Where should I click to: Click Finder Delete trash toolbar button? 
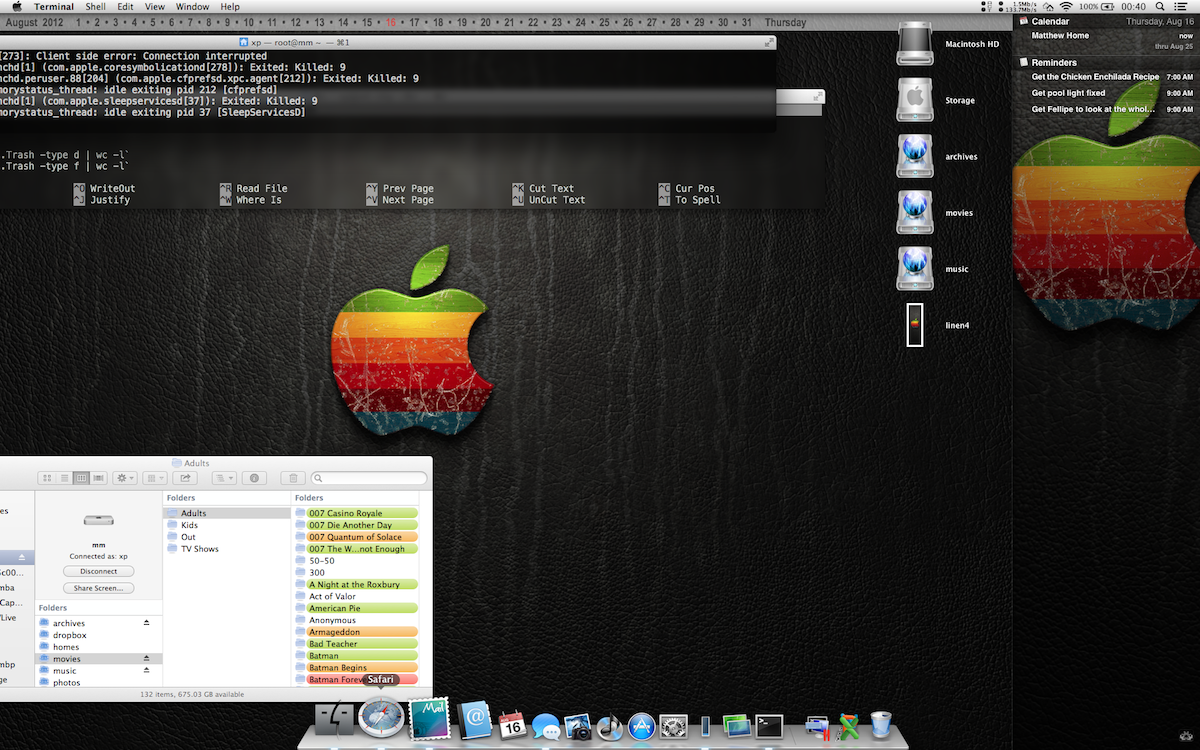(x=293, y=479)
